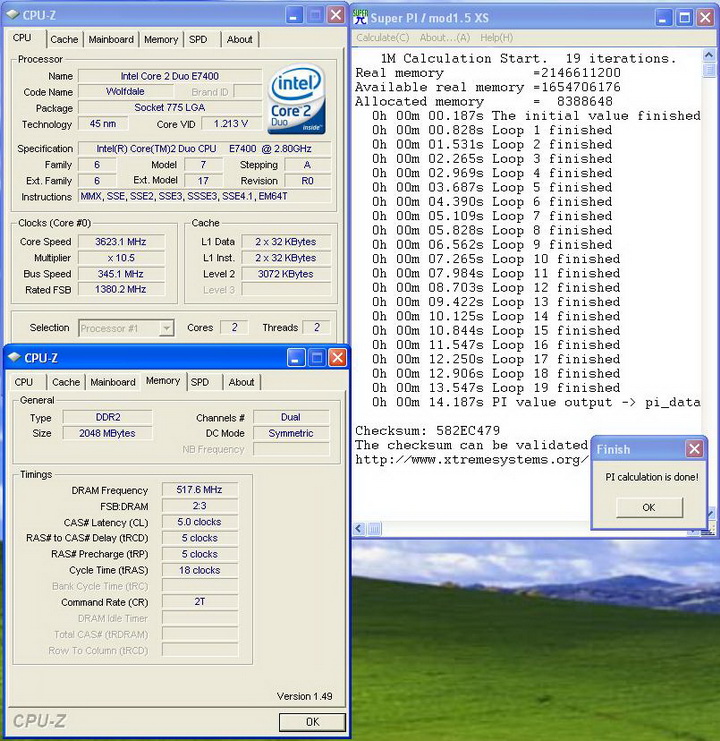
Task: Click the CAS# Latency value 5.0 clocks
Action: pos(199,522)
